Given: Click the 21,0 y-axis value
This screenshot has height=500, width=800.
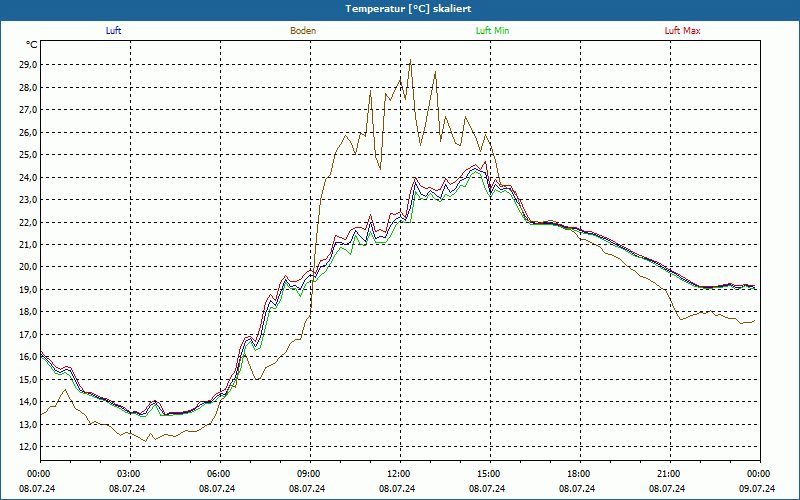Looking at the screenshot, I should (x=29, y=244).
